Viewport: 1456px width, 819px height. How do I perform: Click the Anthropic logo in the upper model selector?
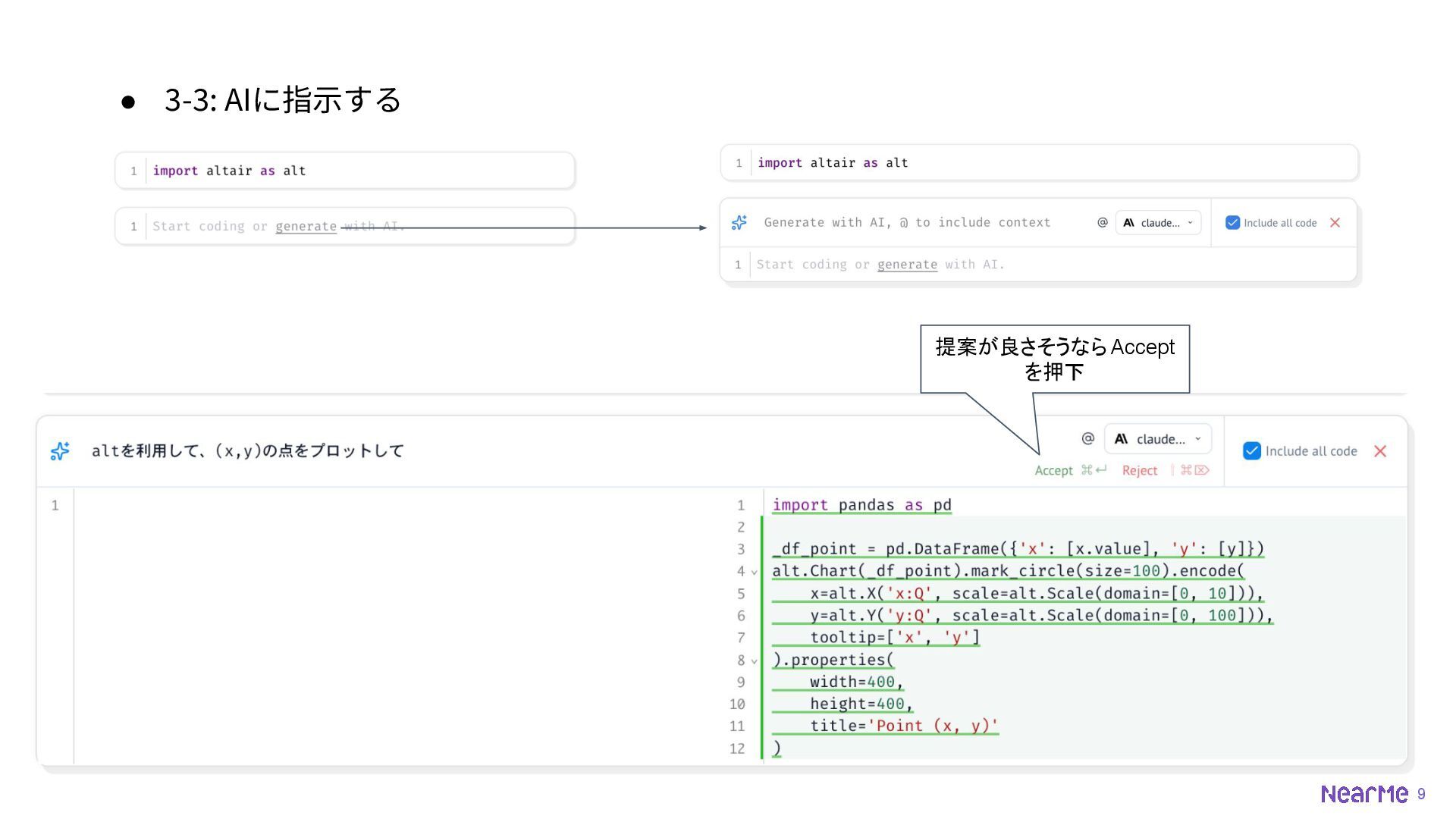pyautogui.click(x=1128, y=222)
